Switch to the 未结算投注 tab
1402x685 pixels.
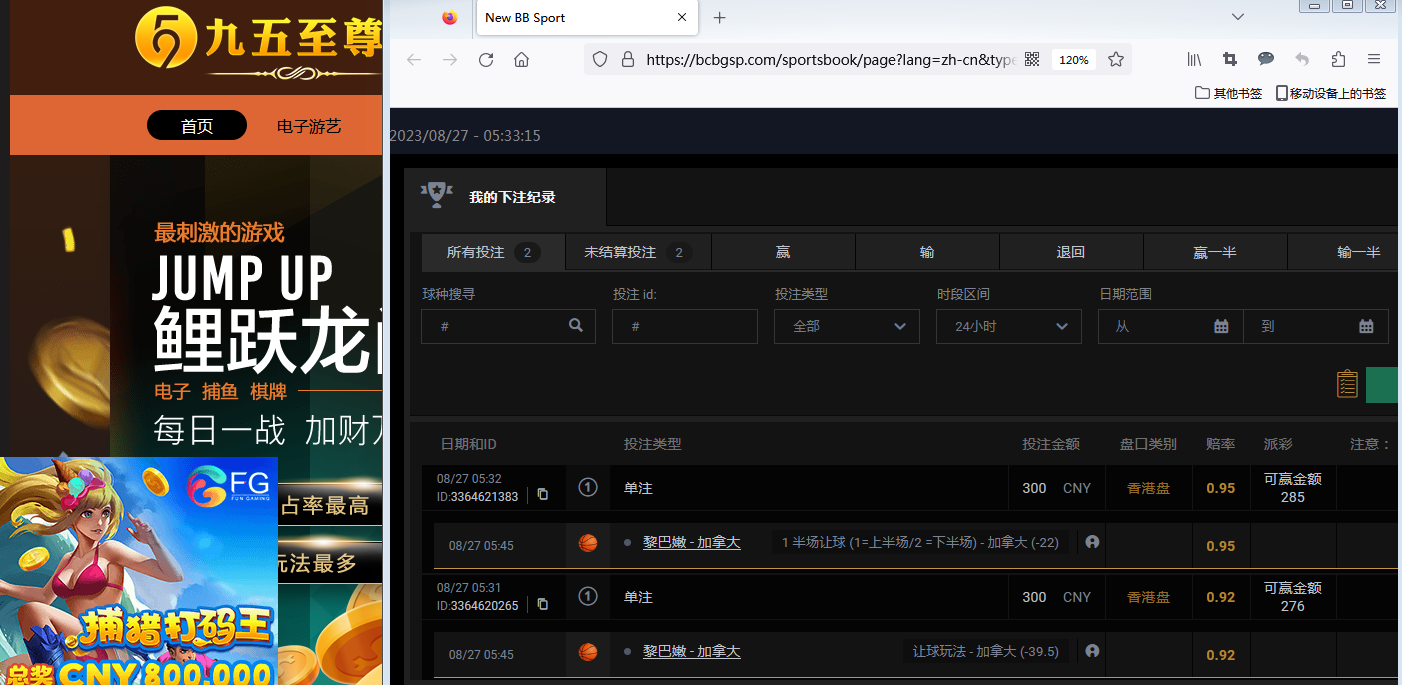click(x=637, y=252)
